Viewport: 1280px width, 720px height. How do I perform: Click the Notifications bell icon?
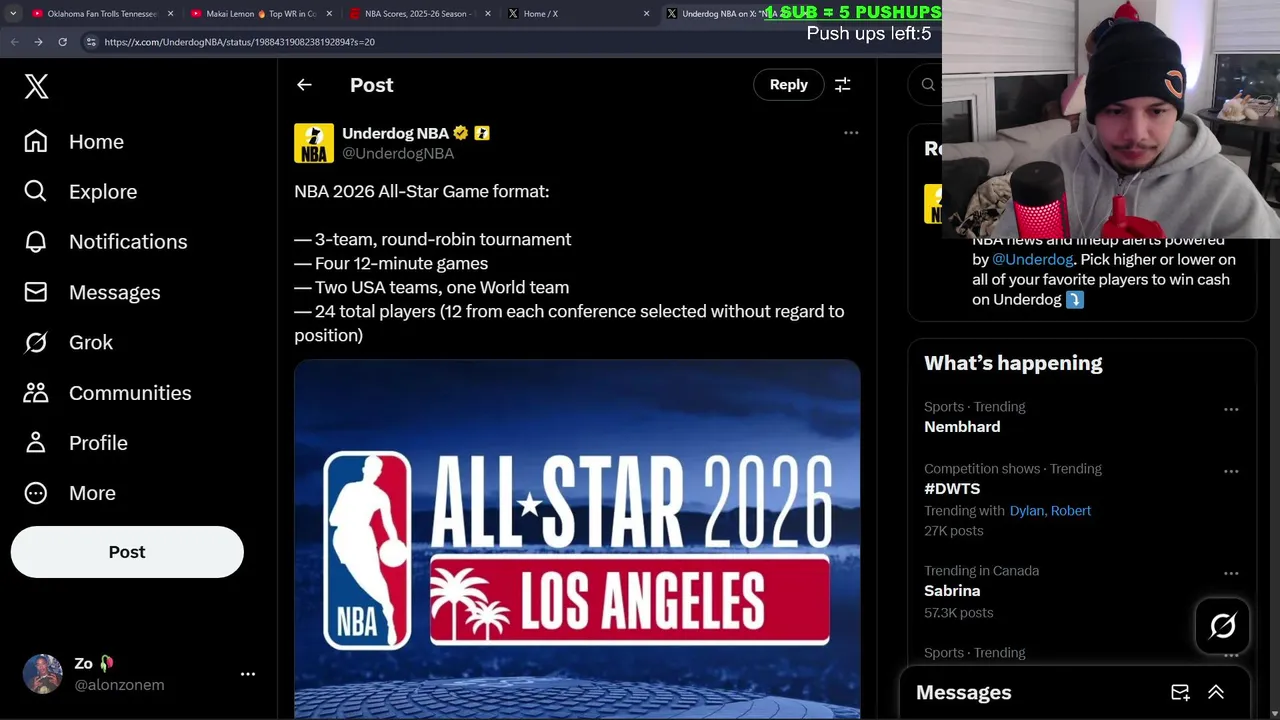point(36,242)
